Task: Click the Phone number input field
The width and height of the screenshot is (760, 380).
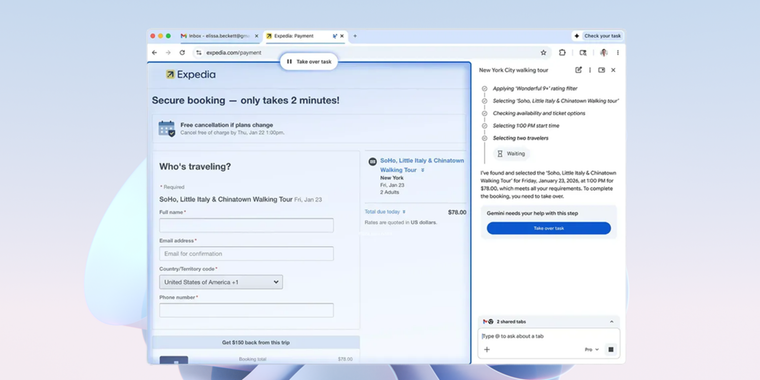Action: point(246,310)
